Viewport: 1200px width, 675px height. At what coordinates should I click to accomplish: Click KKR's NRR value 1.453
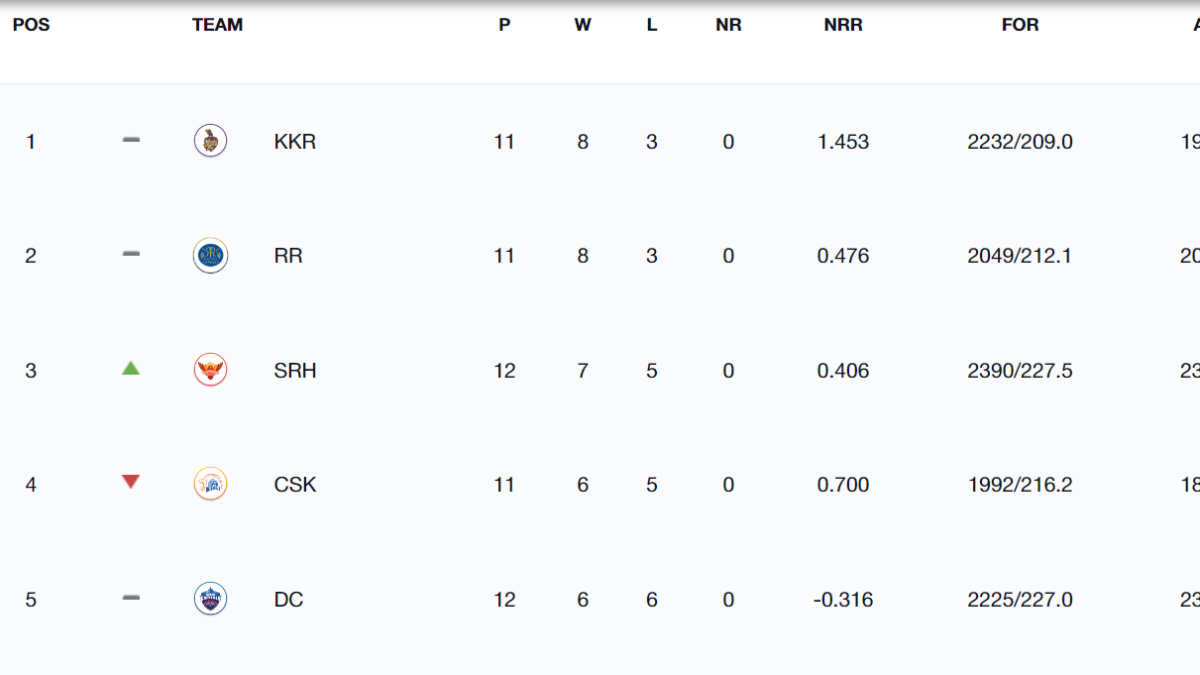coord(843,142)
